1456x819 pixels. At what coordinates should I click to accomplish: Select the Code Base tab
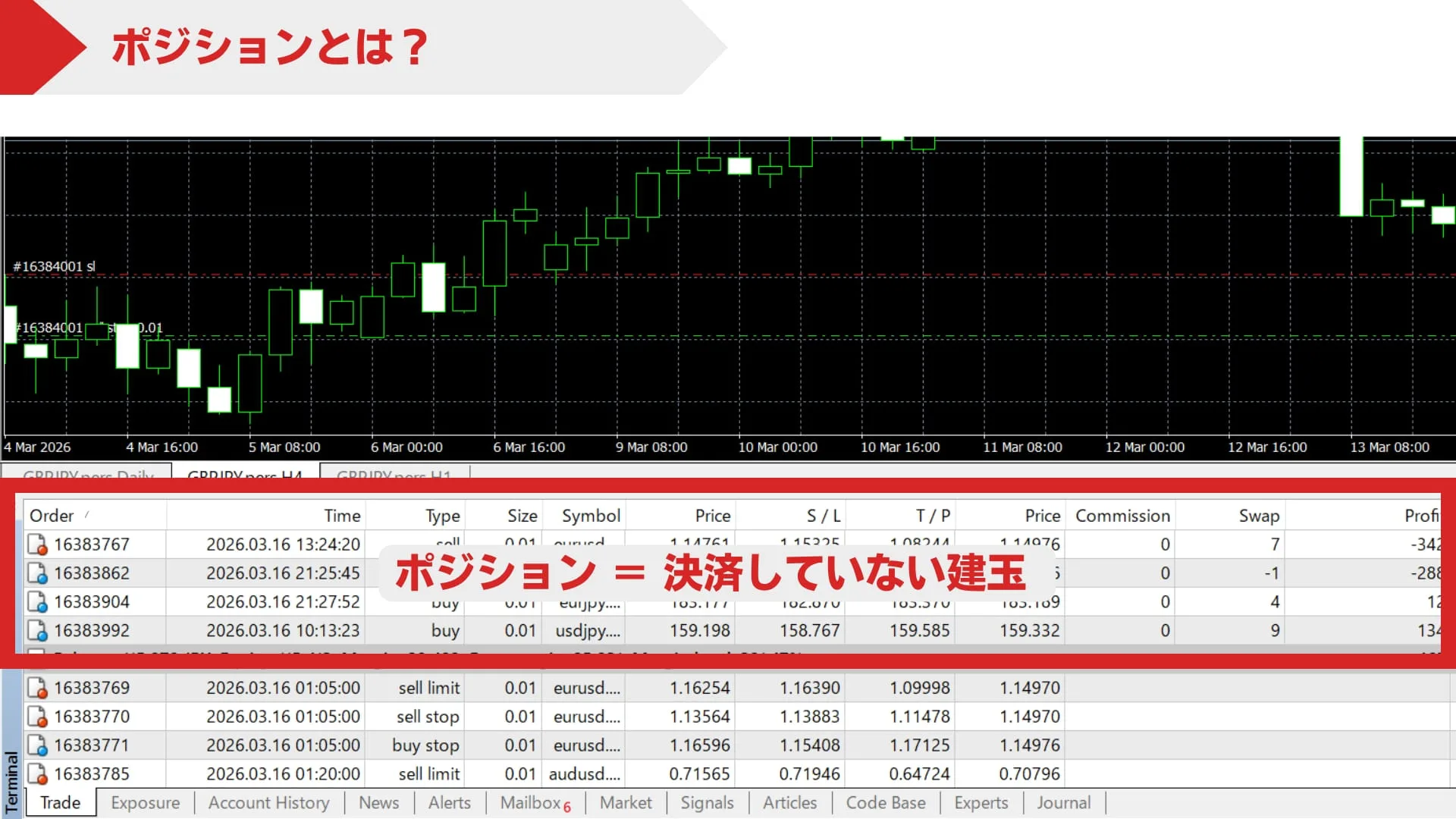886,802
